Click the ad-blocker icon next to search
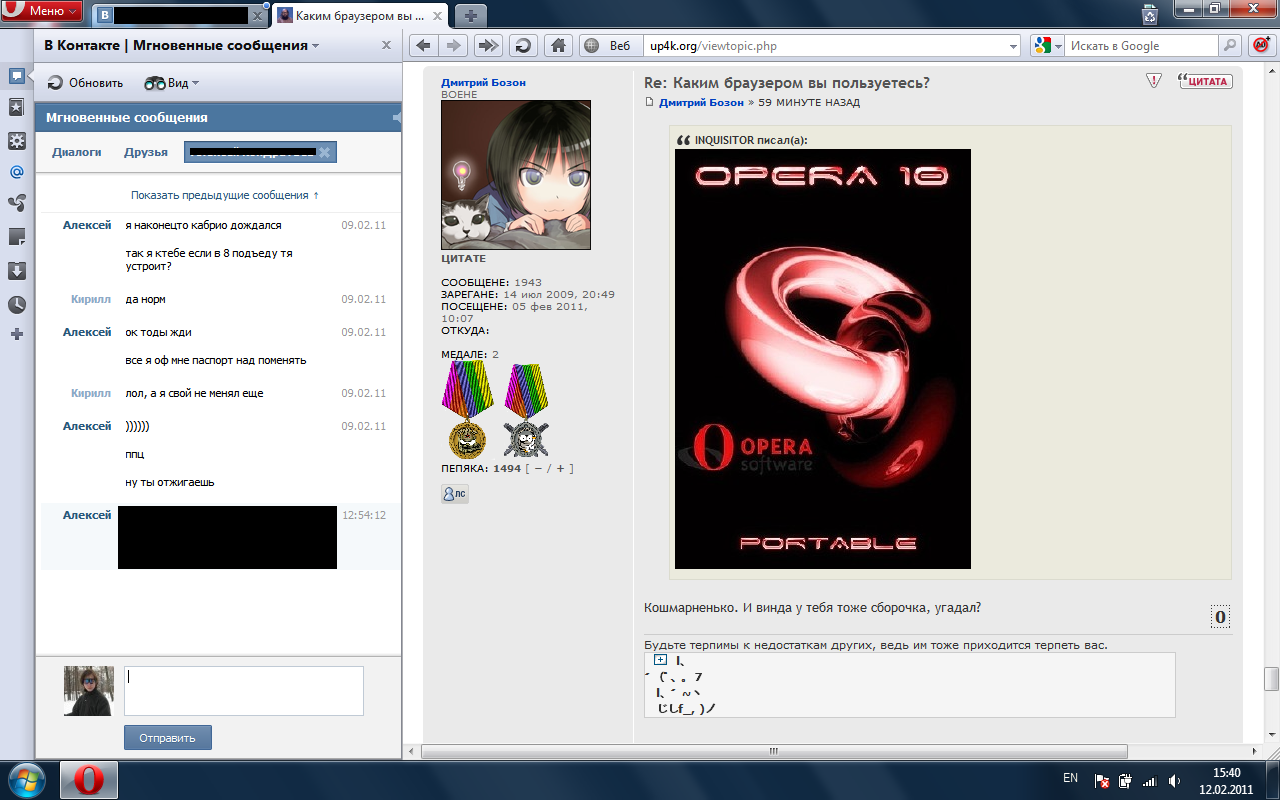The width and height of the screenshot is (1280, 800). [1260, 45]
